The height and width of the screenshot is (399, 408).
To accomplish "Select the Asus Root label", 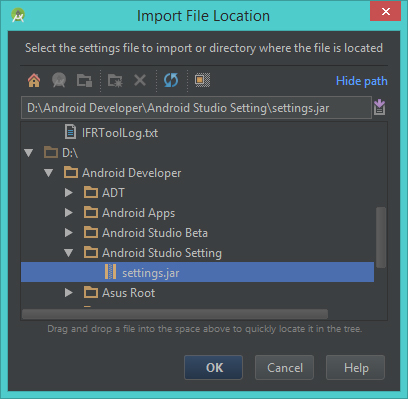I will coord(129,293).
